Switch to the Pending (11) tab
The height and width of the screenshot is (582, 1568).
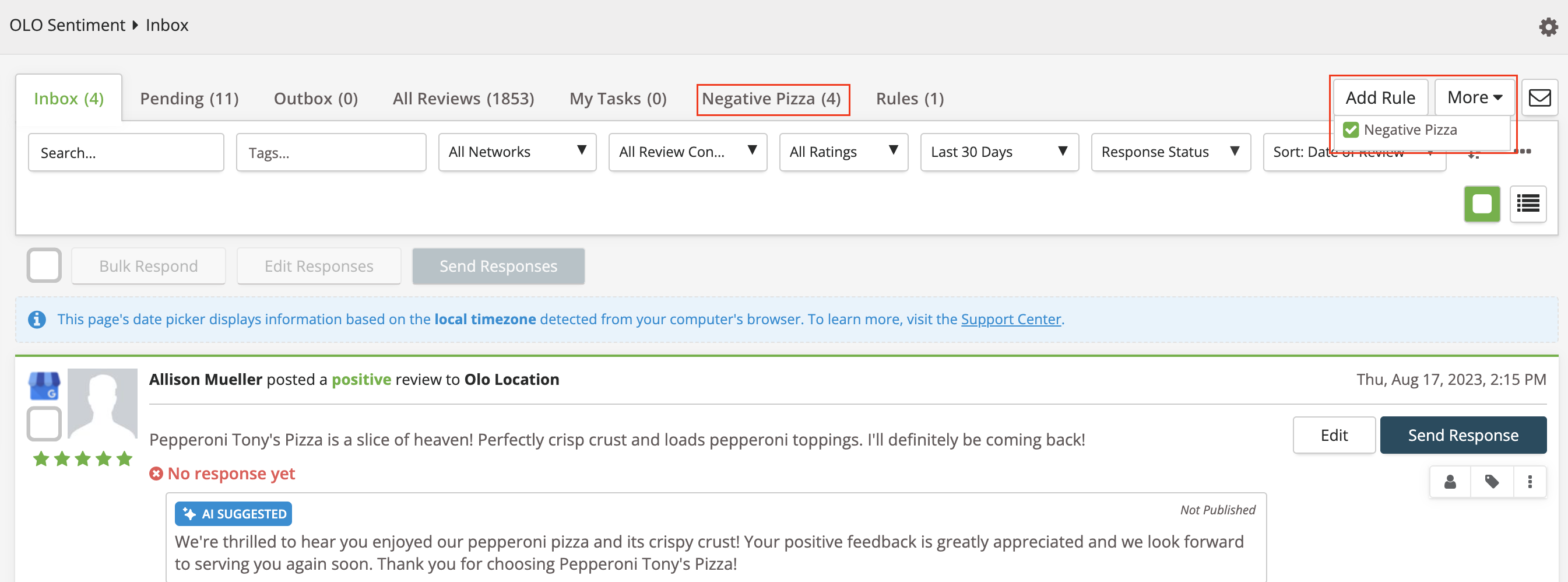coord(189,98)
